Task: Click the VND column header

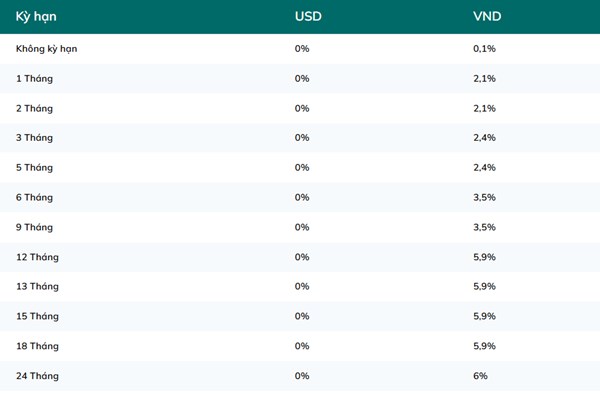Action: click(x=487, y=16)
